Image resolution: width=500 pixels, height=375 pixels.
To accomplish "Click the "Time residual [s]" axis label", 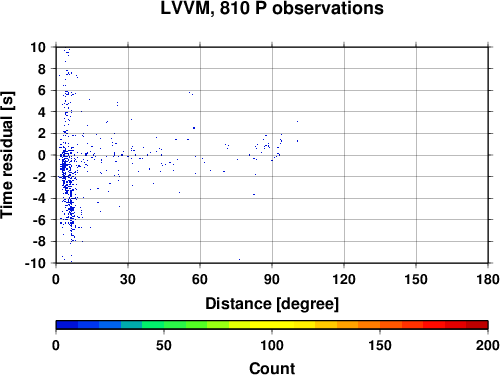I will coord(7,155).
